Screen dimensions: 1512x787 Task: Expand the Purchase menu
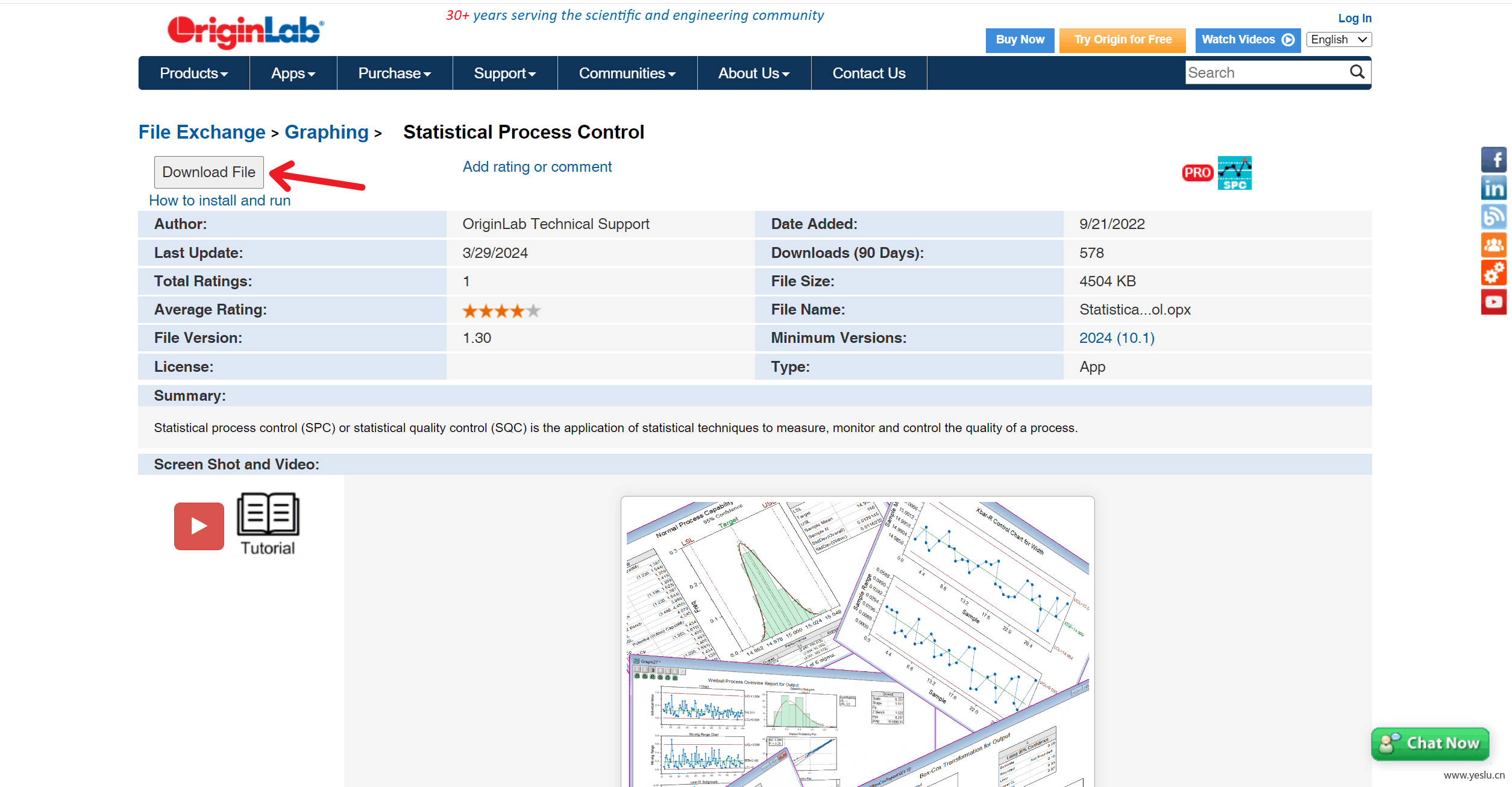[395, 73]
